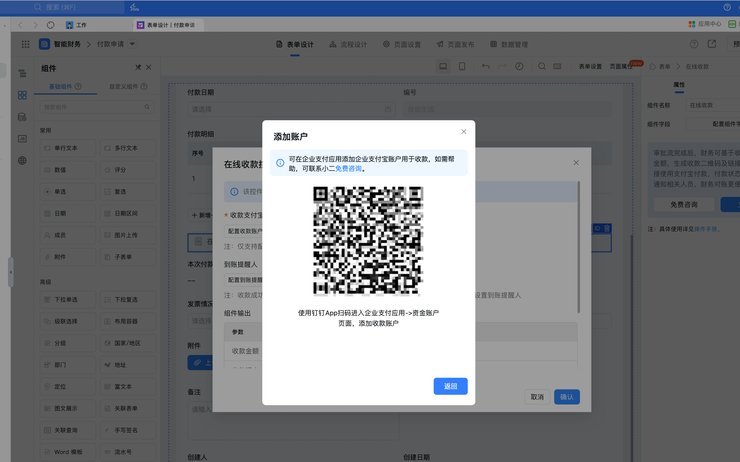Select the 复选 checkbox component
This screenshot has height=462, width=740.
pyautogui.click(x=127, y=192)
